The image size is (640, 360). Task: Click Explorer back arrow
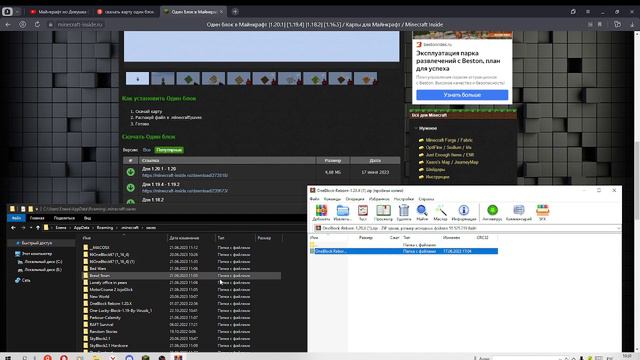pyautogui.click(x=13, y=228)
